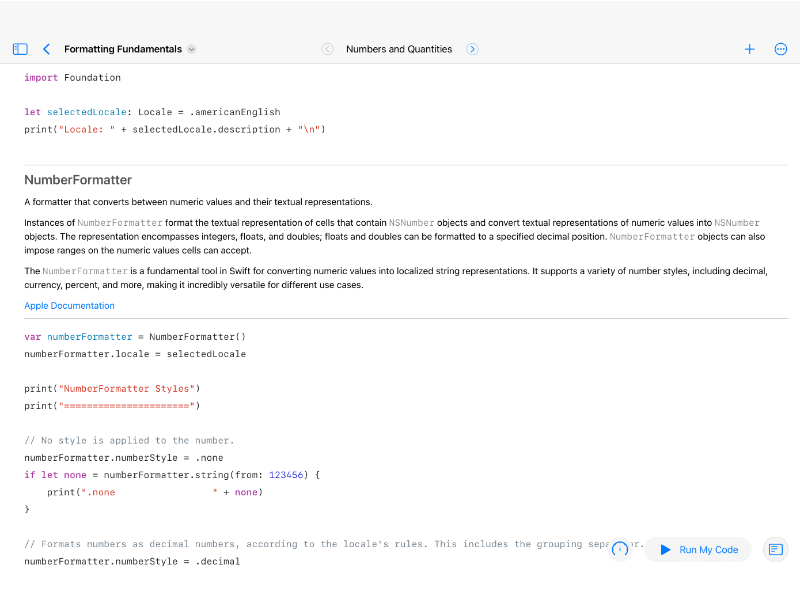800x600 pixels.
Task: Click the Formatting Fundamentals title
Action: pos(122,49)
